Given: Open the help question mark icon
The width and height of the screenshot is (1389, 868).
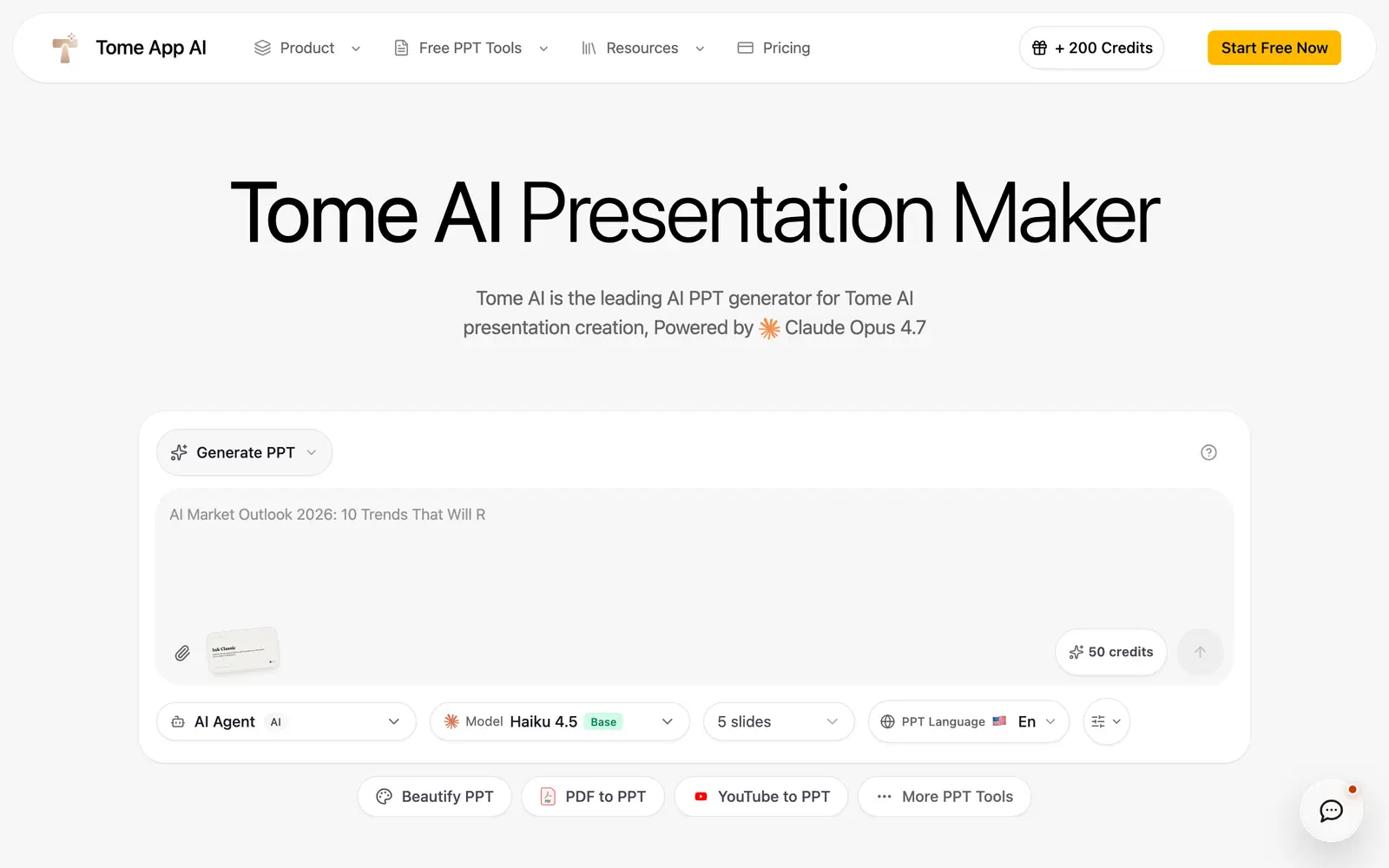Looking at the screenshot, I should click(1208, 452).
